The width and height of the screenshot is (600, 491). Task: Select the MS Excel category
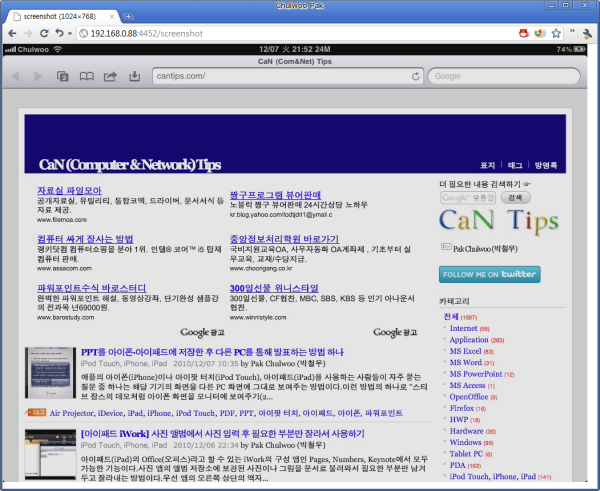(x=465, y=351)
